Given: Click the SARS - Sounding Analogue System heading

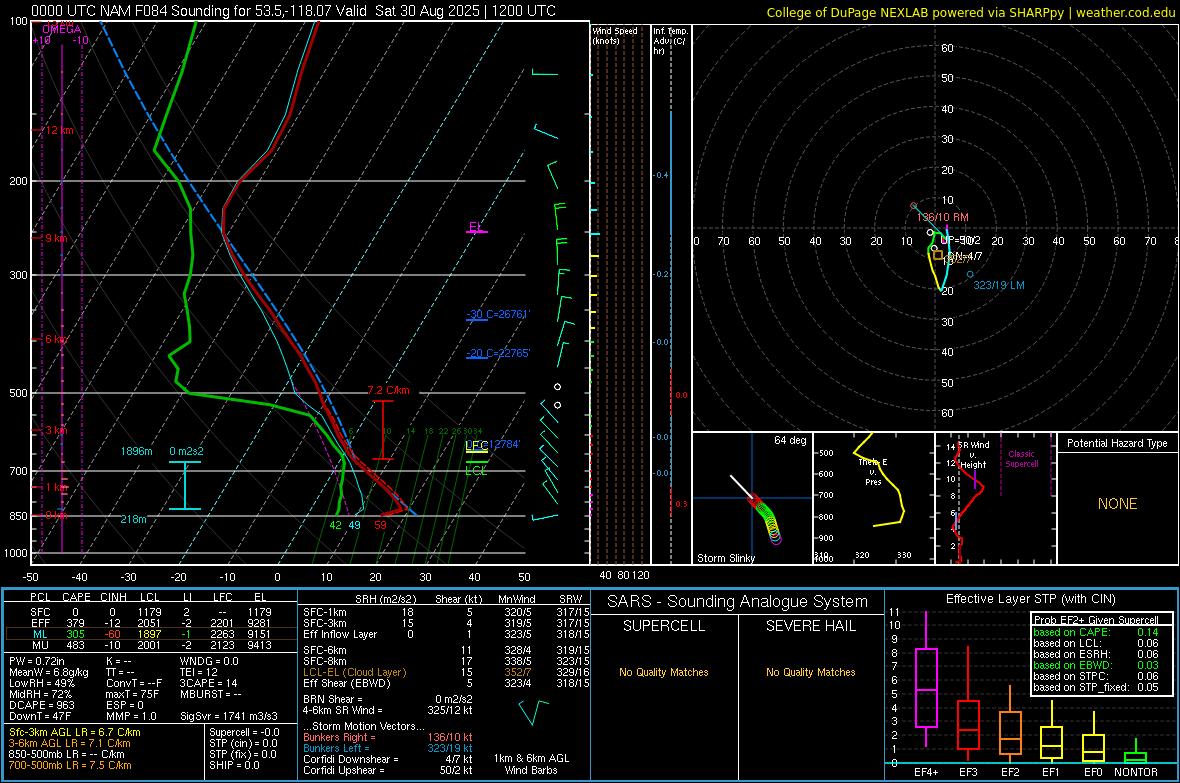Looking at the screenshot, I should [x=738, y=602].
